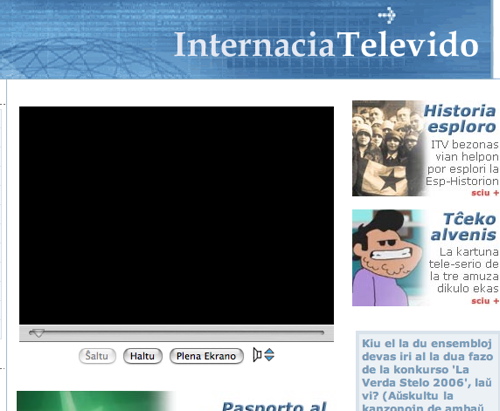Open the Pasporto al heading link
The width and height of the screenshot is (500, 411).
(x=274, y=406)
